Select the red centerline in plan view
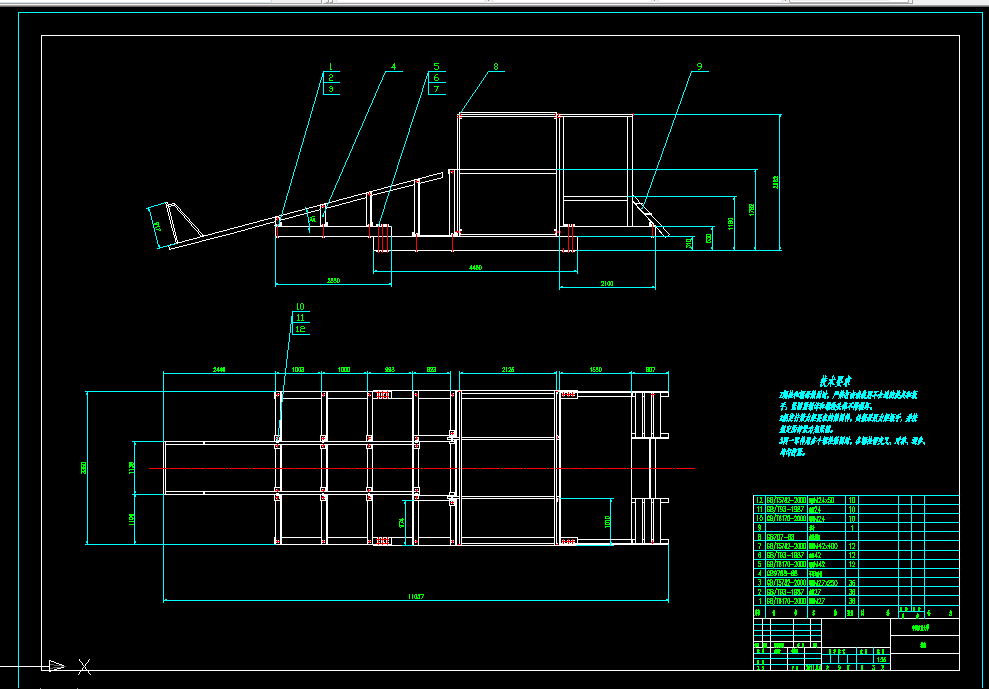This screenshot has width=989, height=689. coord(421,469)
